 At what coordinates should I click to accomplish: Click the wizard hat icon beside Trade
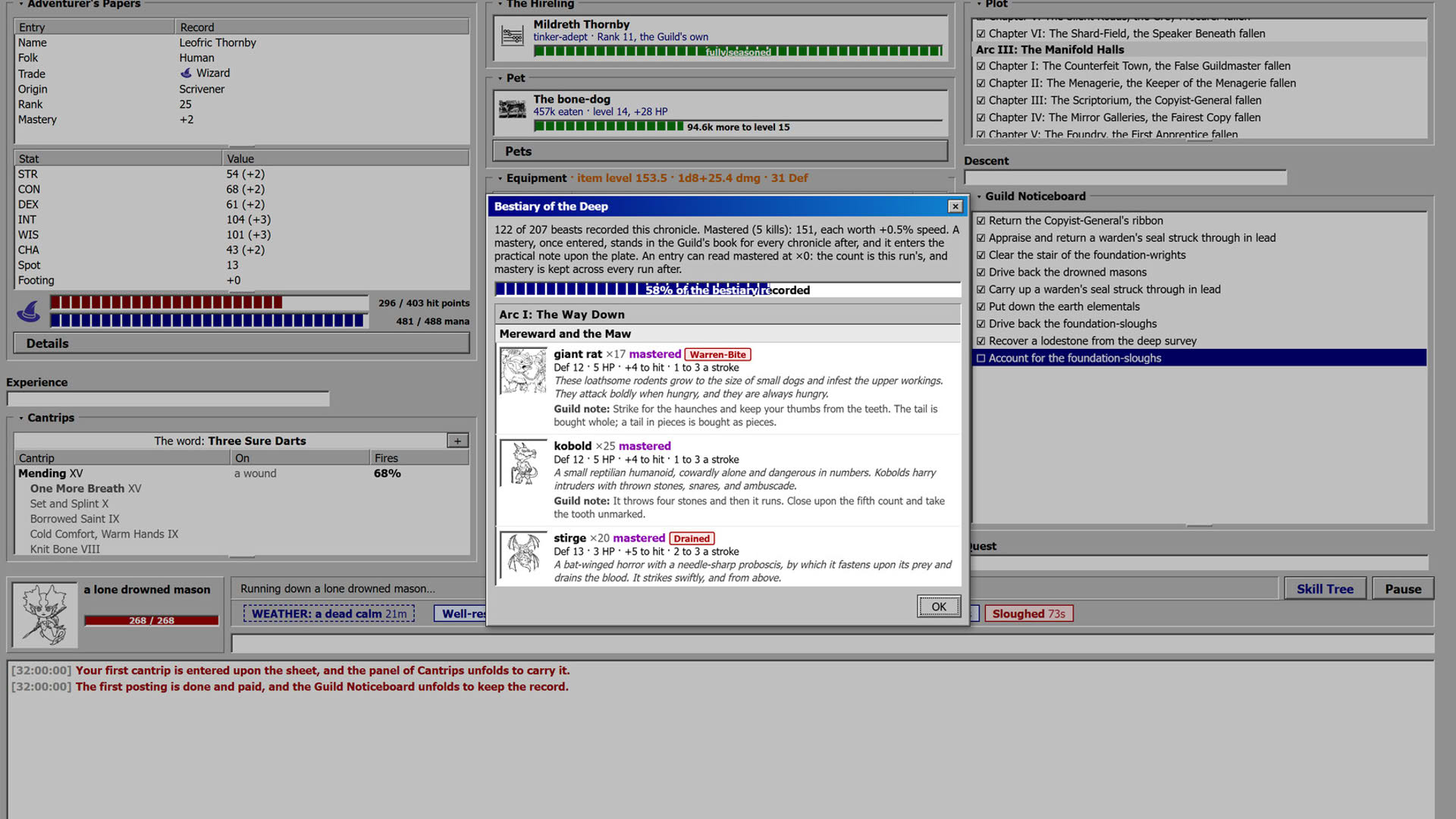(186, 74)
